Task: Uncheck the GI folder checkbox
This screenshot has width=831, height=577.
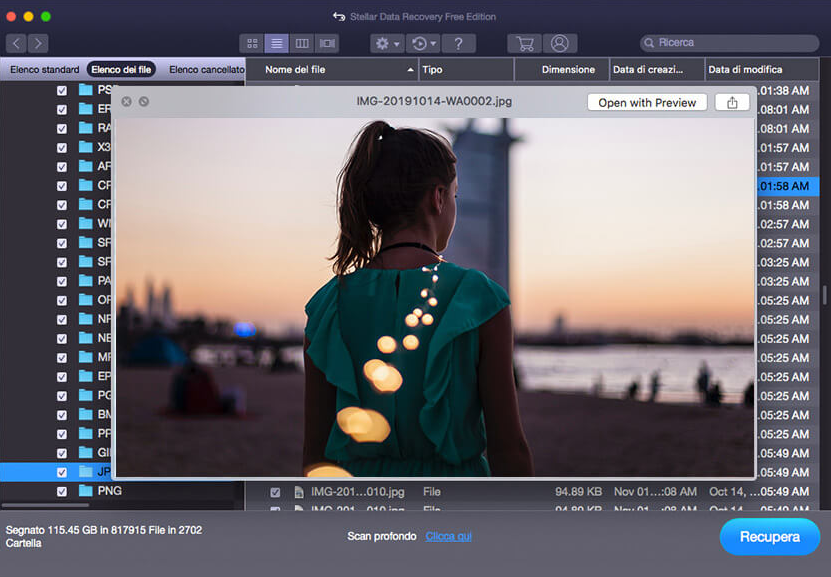Action: coord(62,453)
